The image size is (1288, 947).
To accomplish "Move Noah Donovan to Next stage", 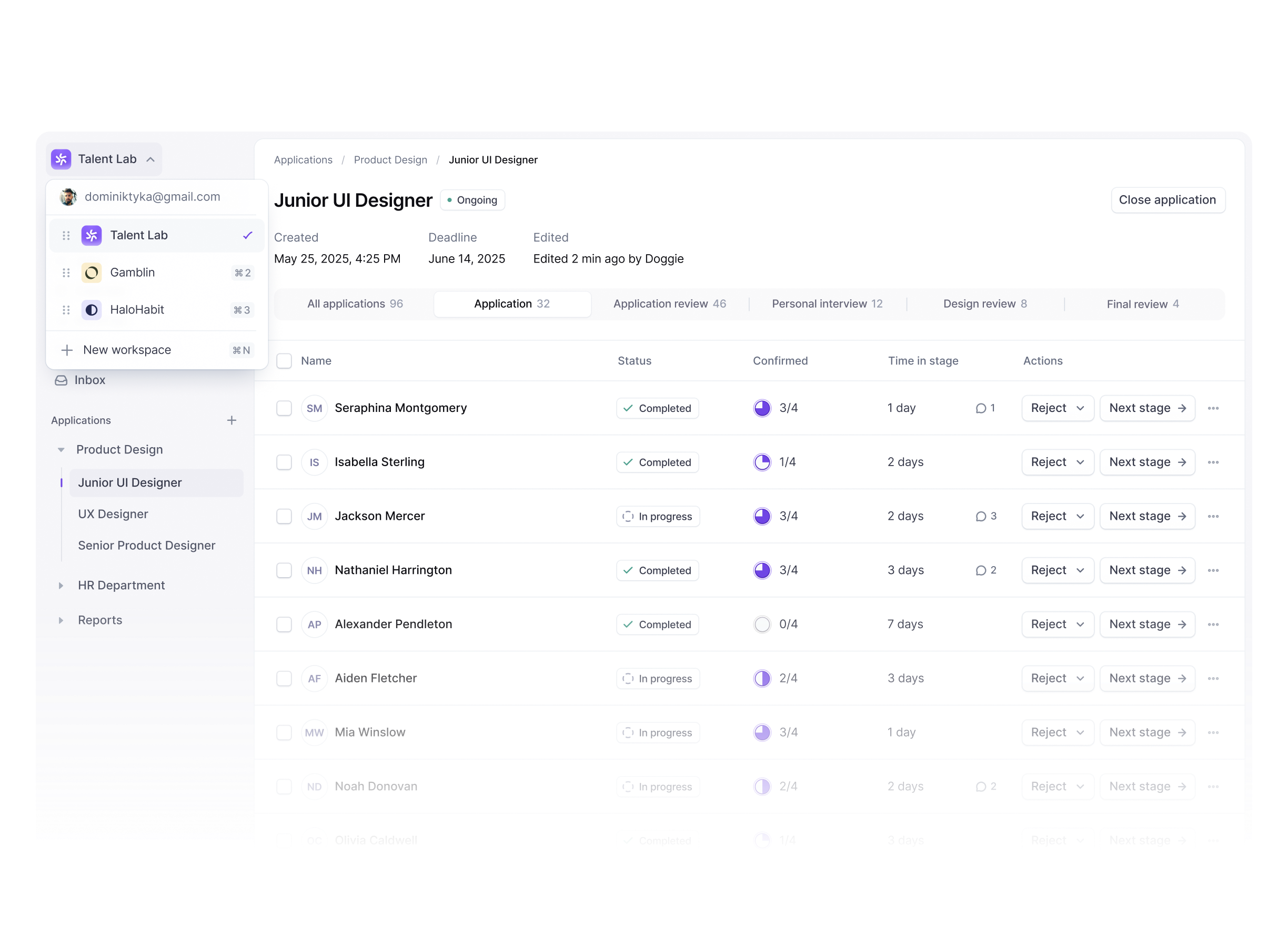I will (x=1147, y=786).
